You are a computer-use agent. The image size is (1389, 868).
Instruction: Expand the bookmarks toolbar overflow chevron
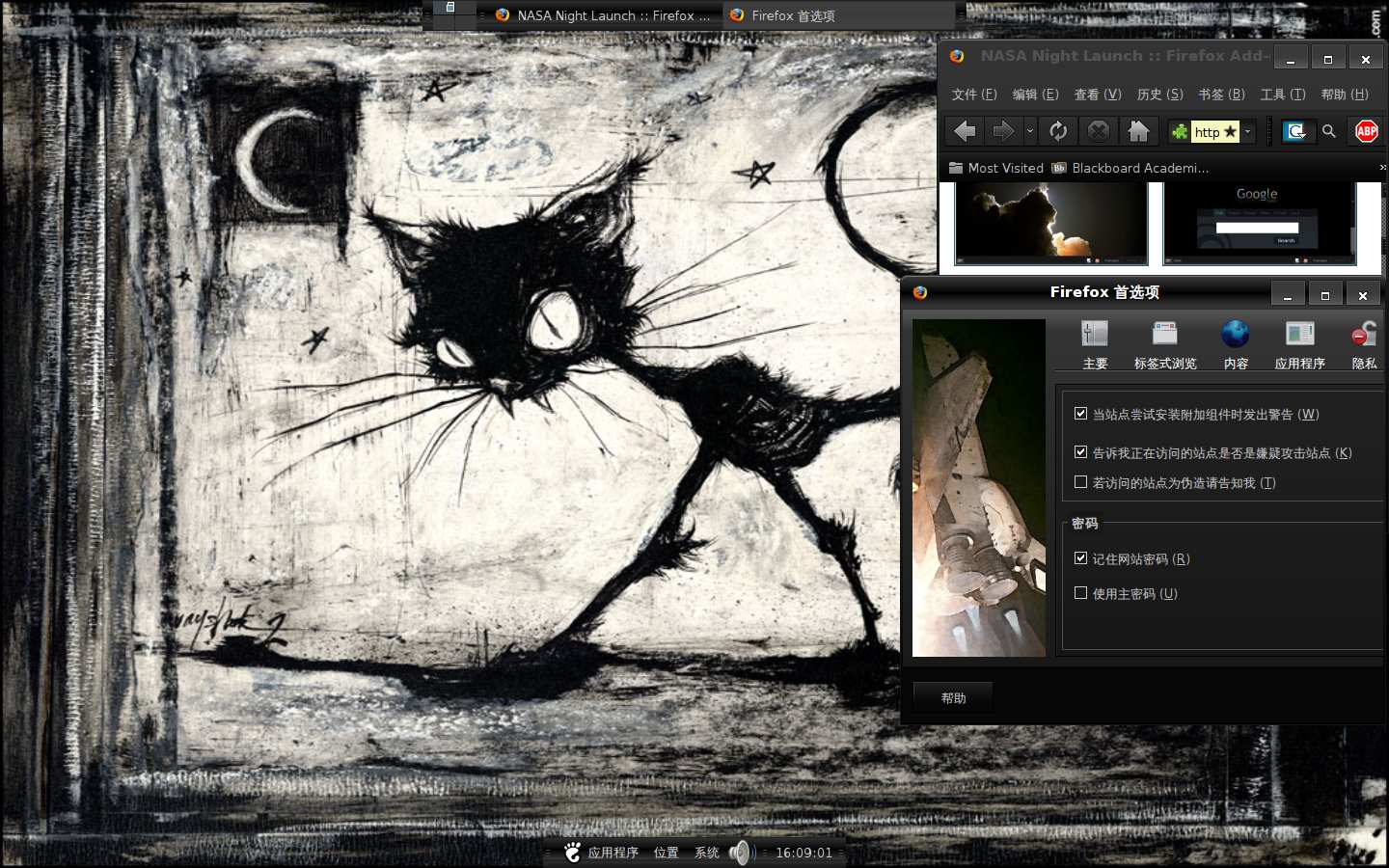point(1382,168)
